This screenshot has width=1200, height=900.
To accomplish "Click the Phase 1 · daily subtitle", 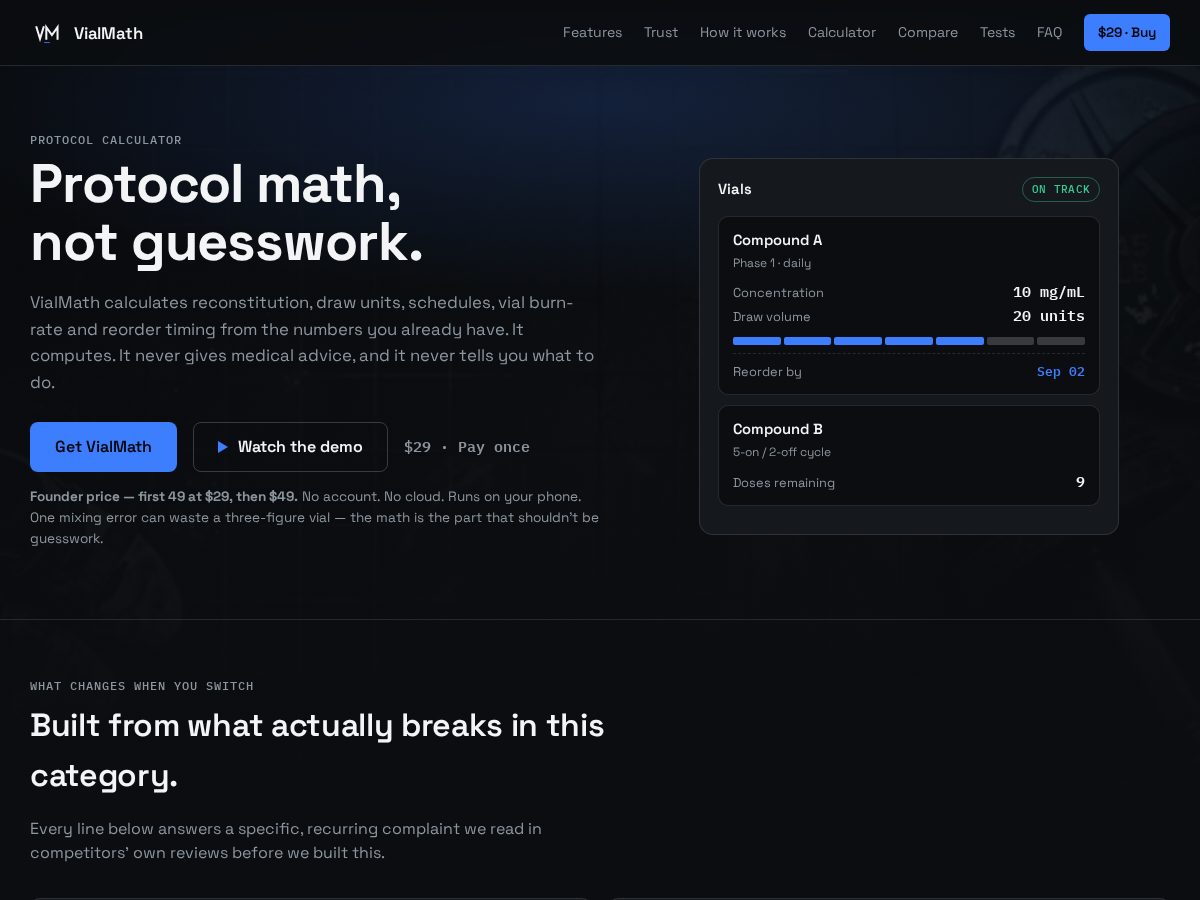I will pos(772,263).
